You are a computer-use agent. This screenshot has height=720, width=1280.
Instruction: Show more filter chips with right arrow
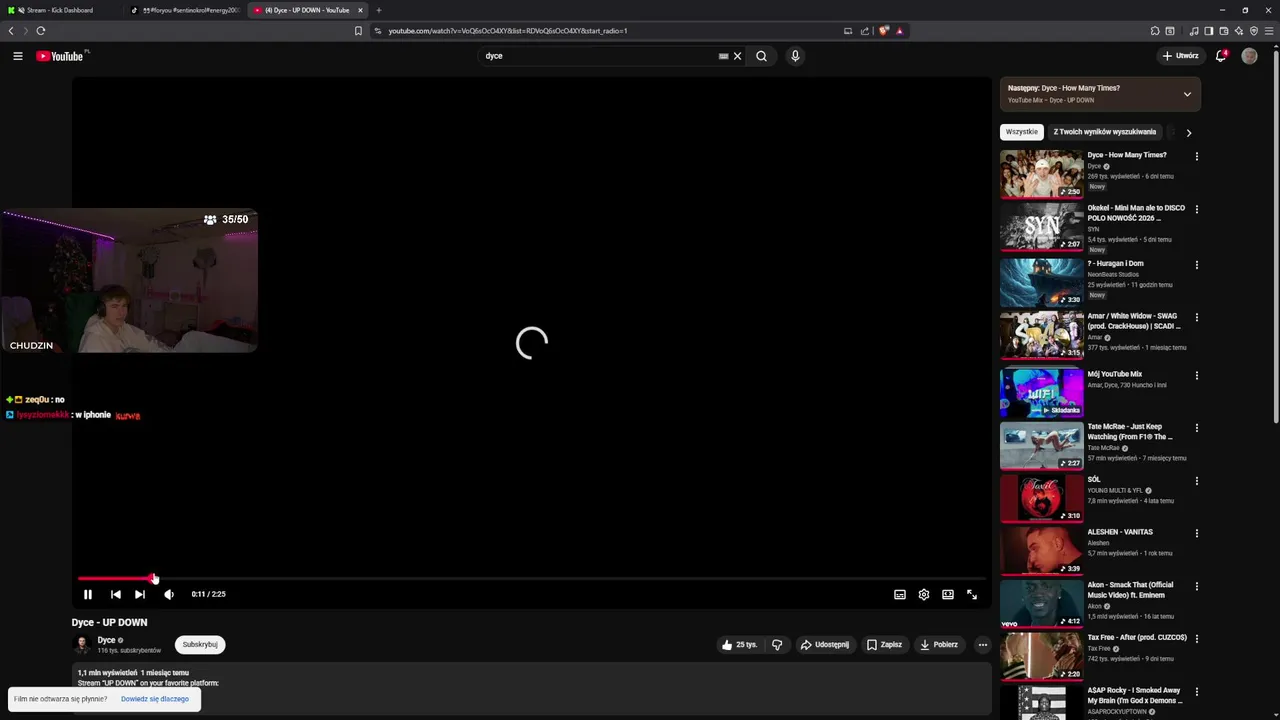point(1188,132)
